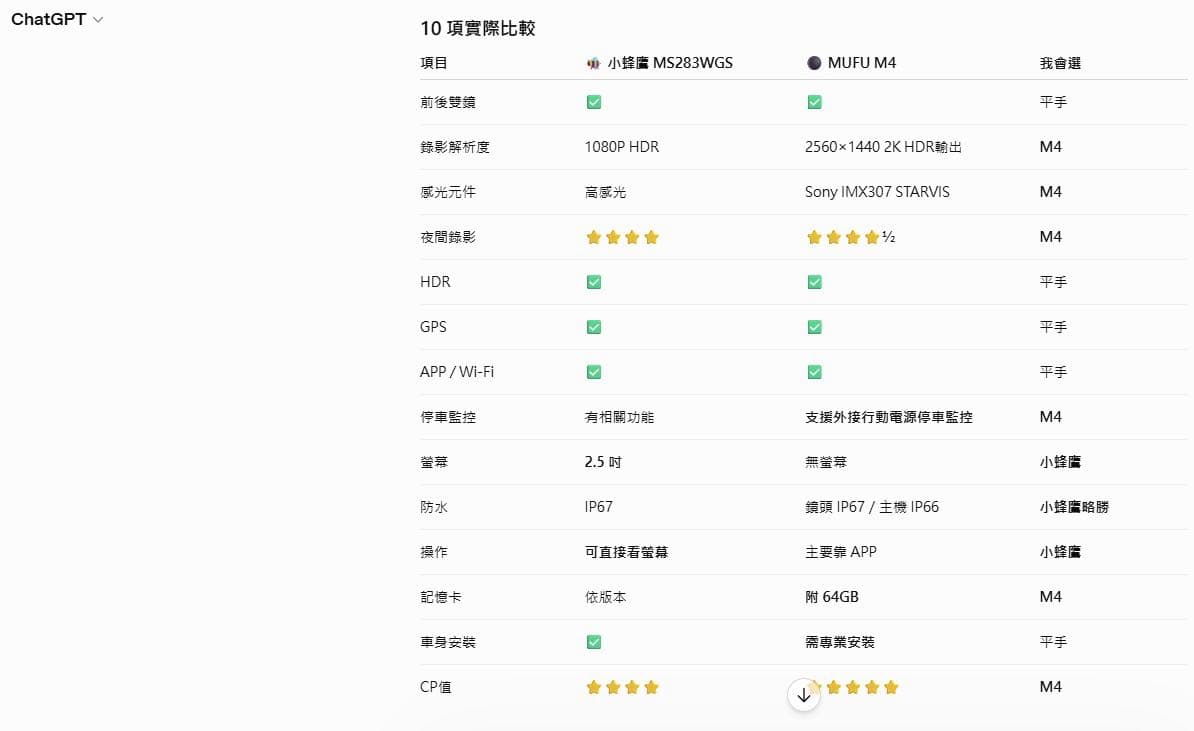Viewport: 1194px width, 731px height.
Task: Click the 車身安裝 row label
Action: [x=448, y=642]
